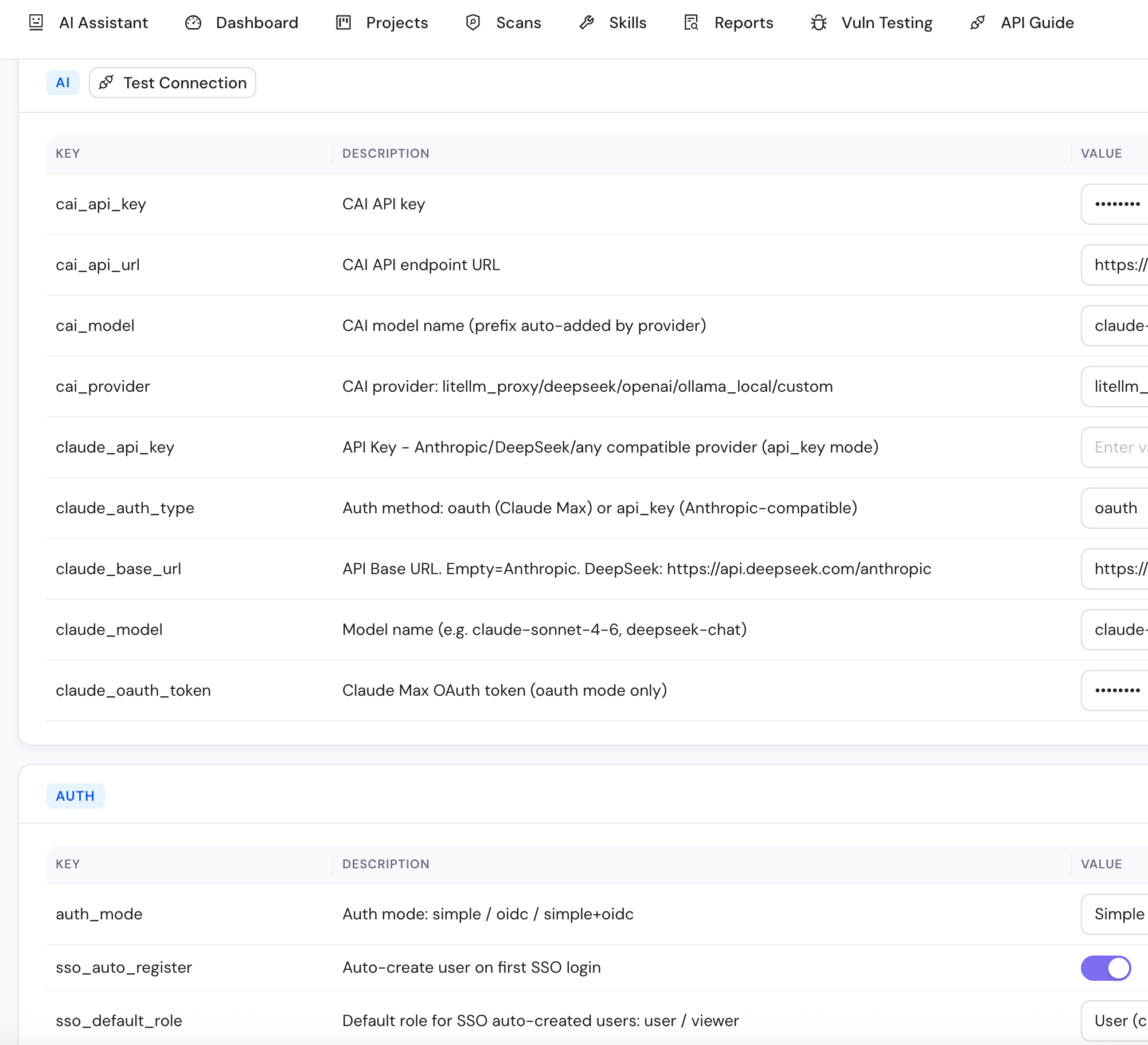Screen dimensions: 1148x1045
Task: Edit the cai_api_url value field
Action: click(x=1115, y=265)
